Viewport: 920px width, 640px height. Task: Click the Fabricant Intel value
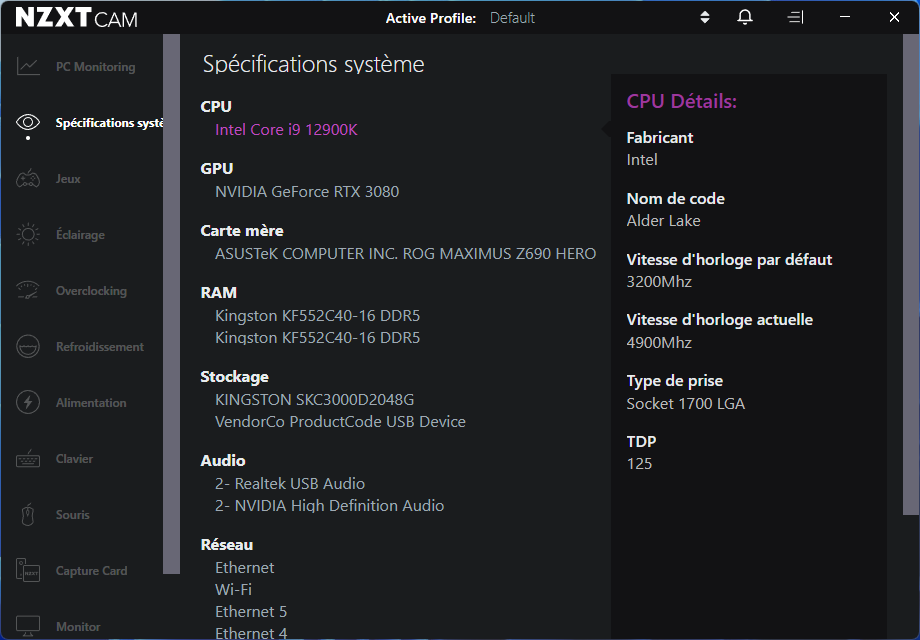pyautogui.click(x=642, y=160)
